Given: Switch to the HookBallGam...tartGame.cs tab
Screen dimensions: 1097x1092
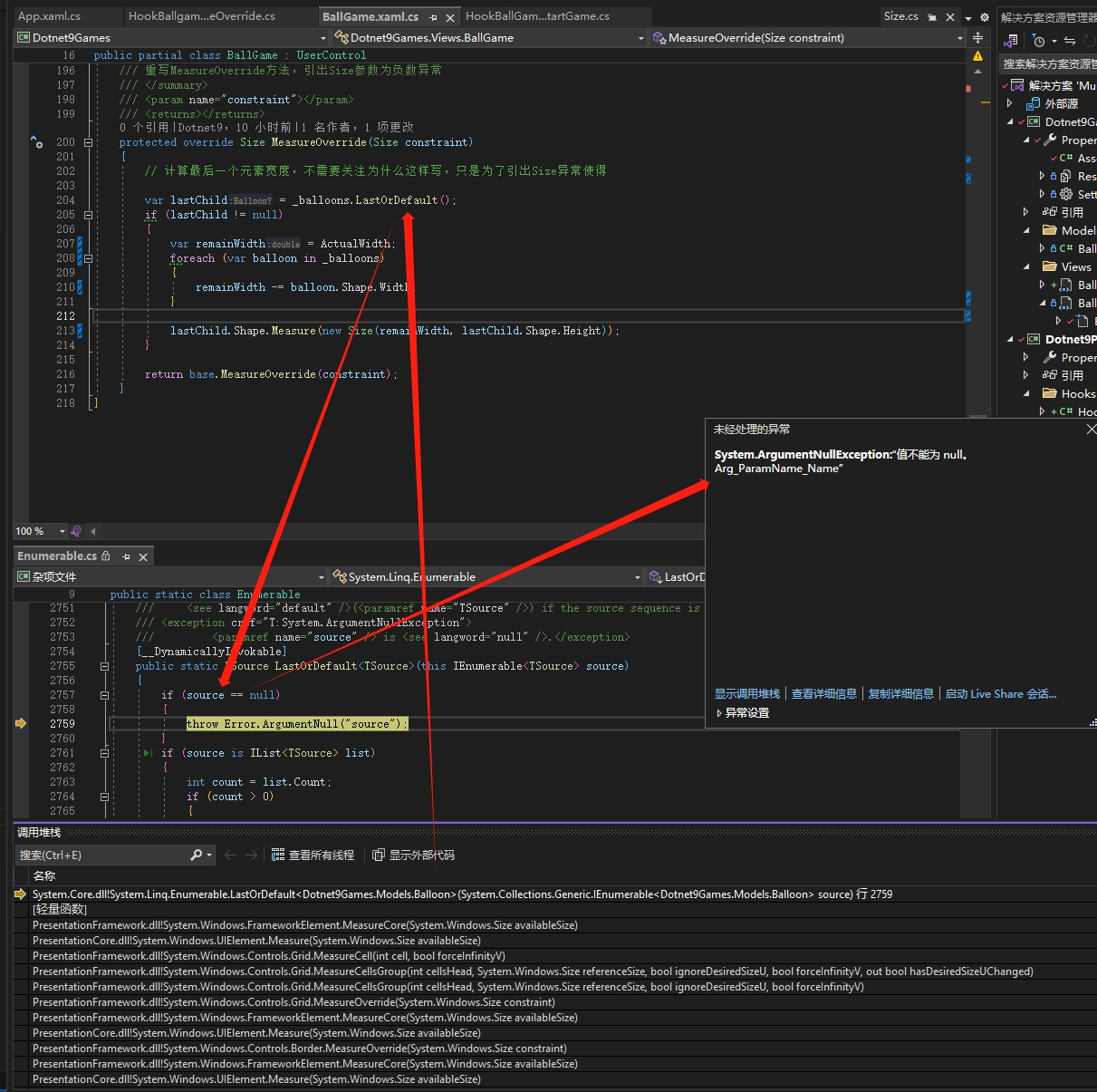Looking at the screenshot, I should pos(537,16).
